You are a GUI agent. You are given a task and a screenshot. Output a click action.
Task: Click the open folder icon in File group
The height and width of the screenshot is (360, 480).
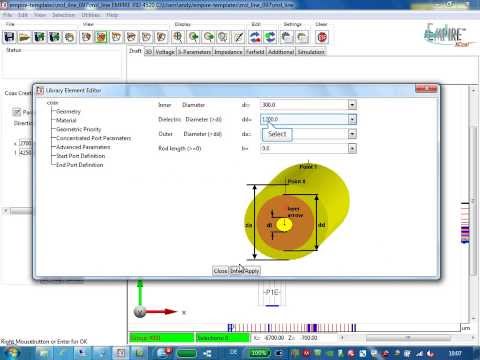point(25,37)
